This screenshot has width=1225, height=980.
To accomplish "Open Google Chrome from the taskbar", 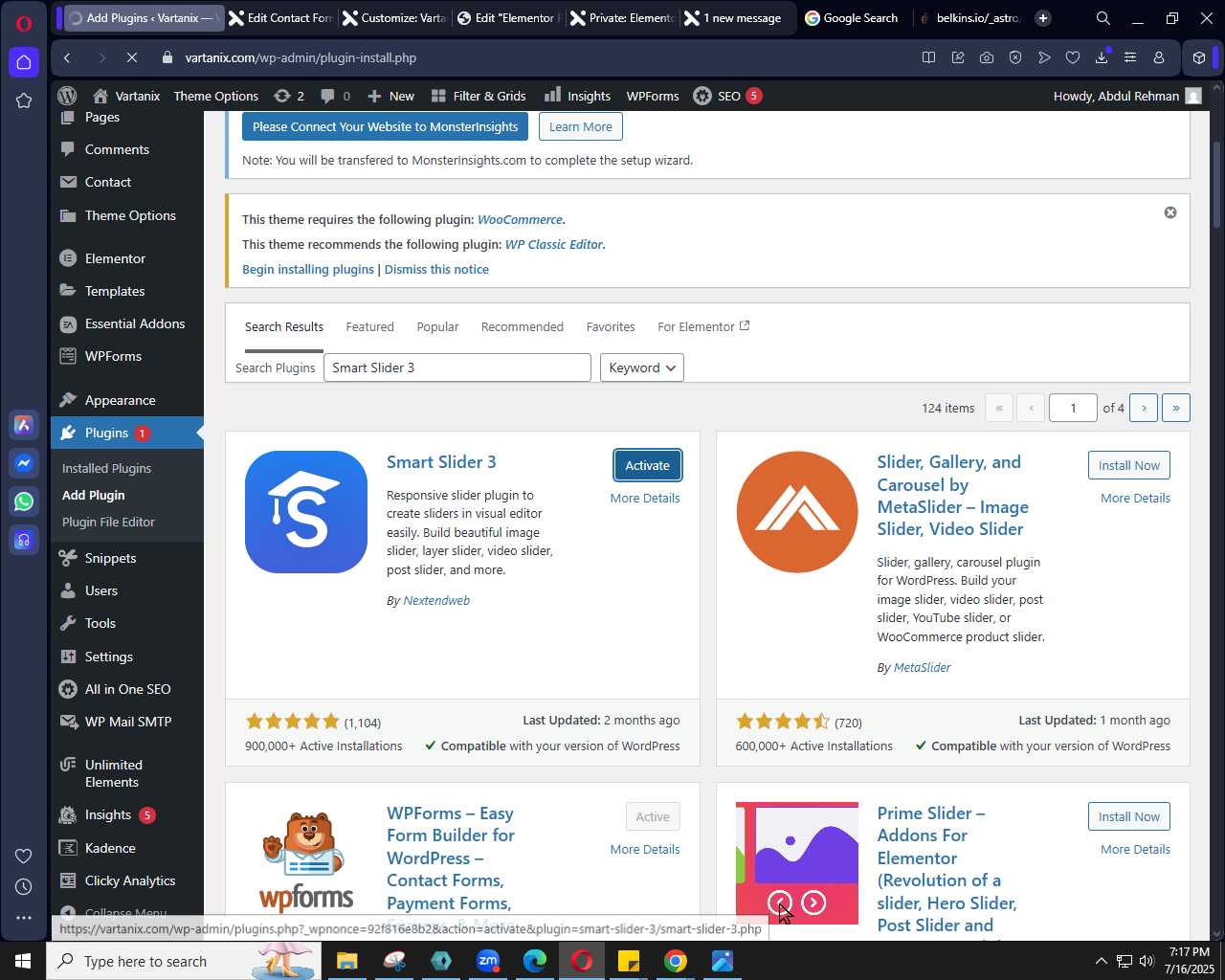I will [x=676, y=961].
